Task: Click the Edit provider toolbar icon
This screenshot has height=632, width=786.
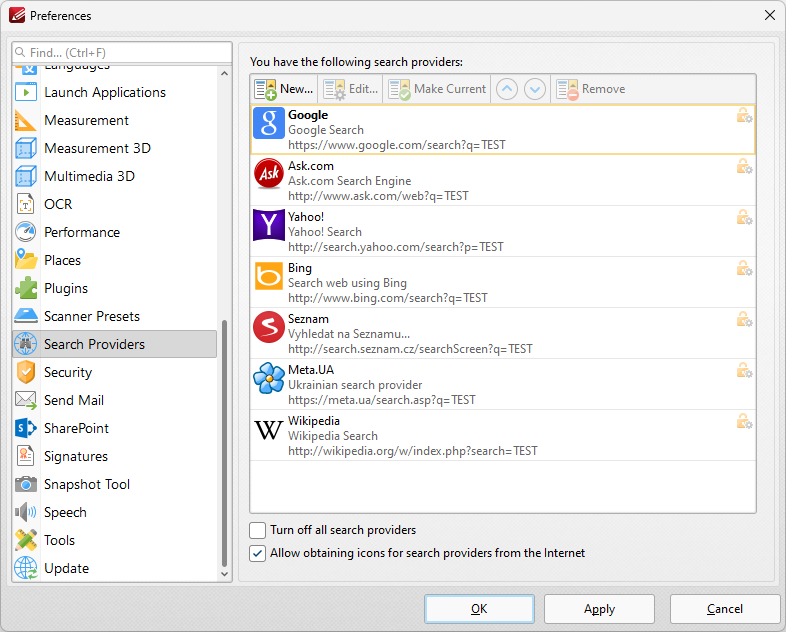Action: pos(334,89)
